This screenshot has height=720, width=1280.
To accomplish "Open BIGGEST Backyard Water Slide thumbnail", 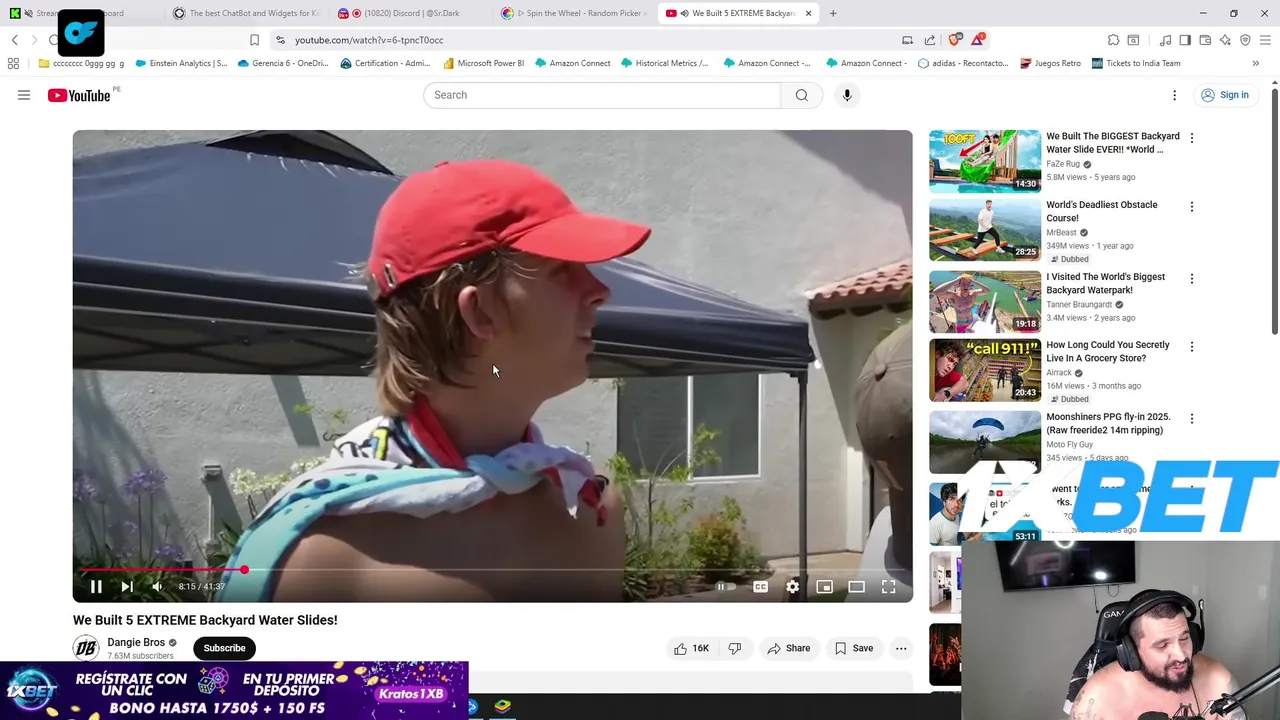I will [x=985, y=161].
